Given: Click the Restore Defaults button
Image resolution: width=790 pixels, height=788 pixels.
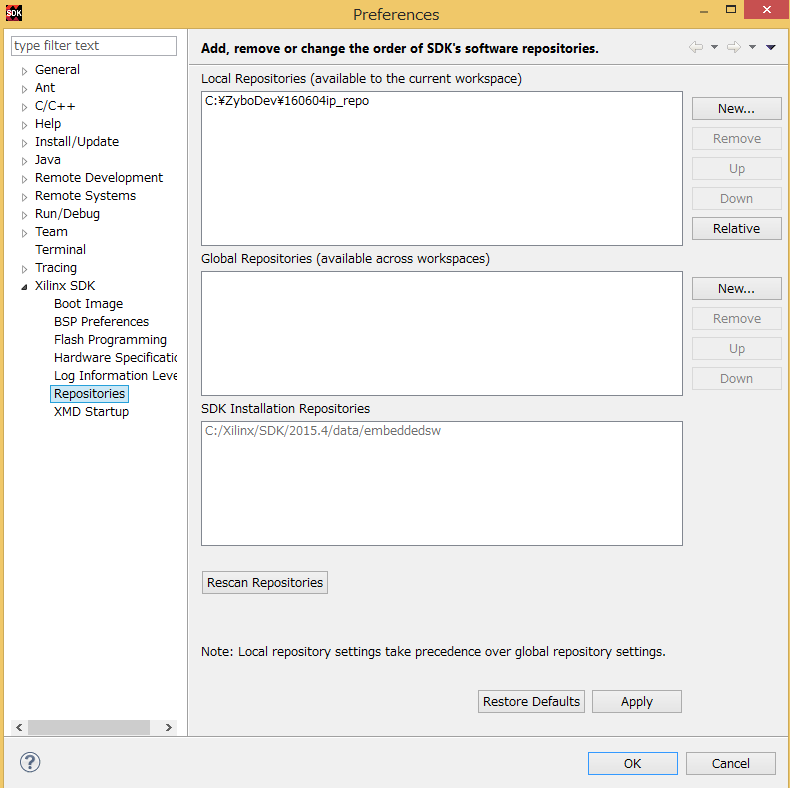Looking at the screenshot, I should coord(531,701).
